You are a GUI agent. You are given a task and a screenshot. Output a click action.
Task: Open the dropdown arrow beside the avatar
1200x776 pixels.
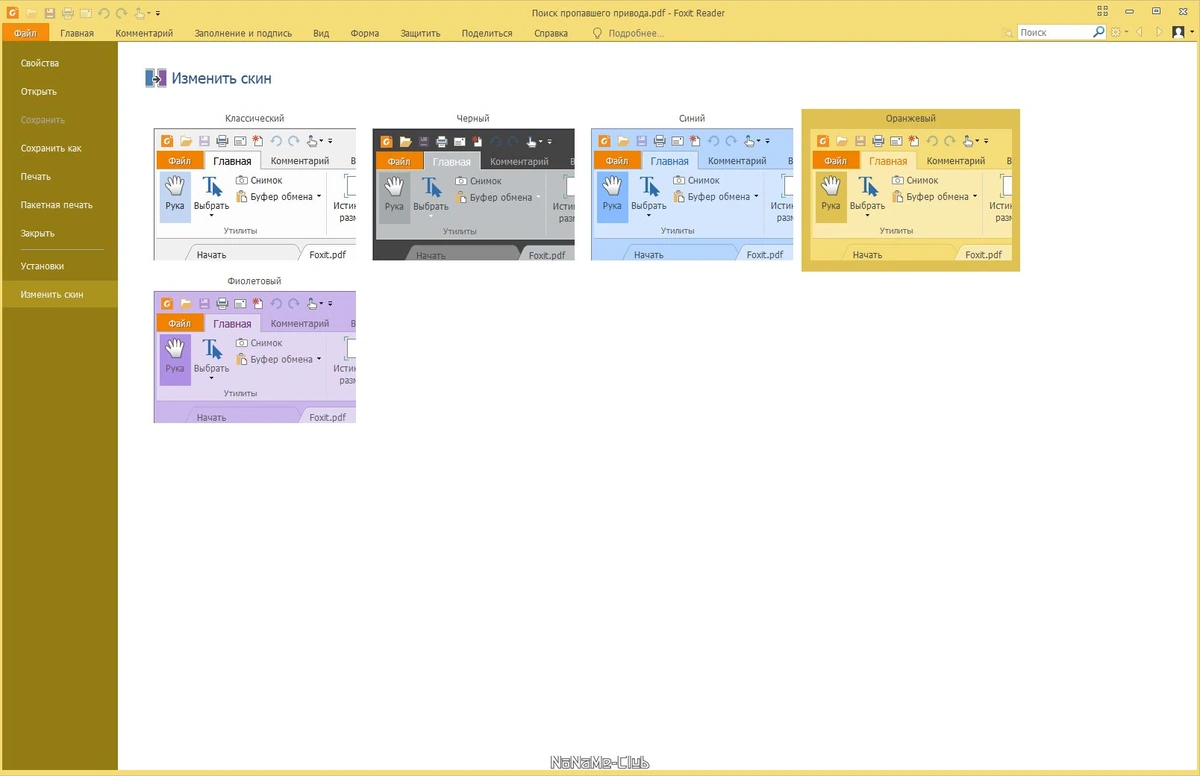(x=1192, y=32)
